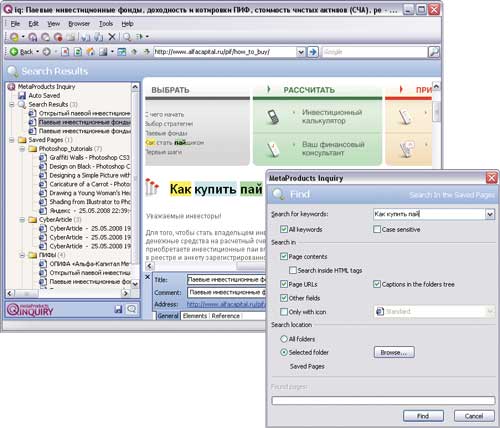Click the floppy disk save icon in bottom-left panel
Screen dimensions: 500x428
(x=118, y=309)
